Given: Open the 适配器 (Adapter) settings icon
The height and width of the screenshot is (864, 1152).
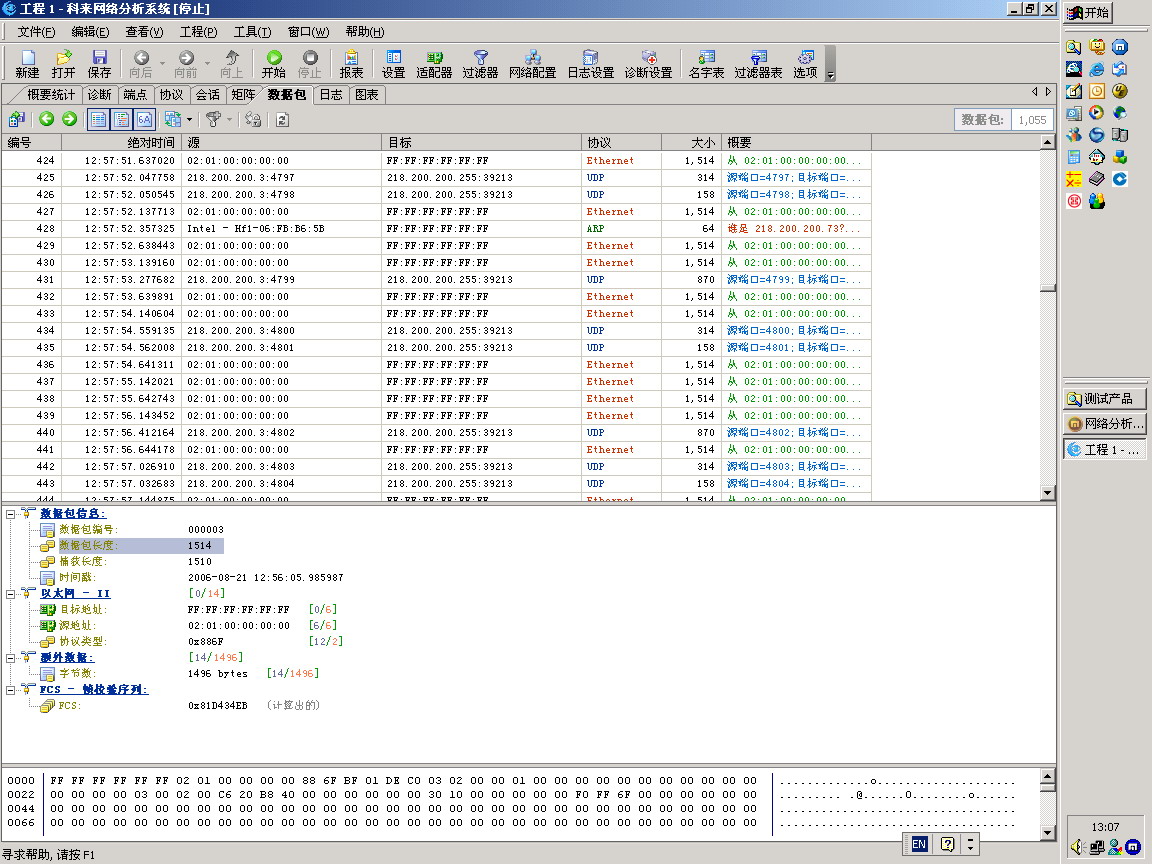Looking at the screenshot, I should pyautogui.click(x=434, y=64).
